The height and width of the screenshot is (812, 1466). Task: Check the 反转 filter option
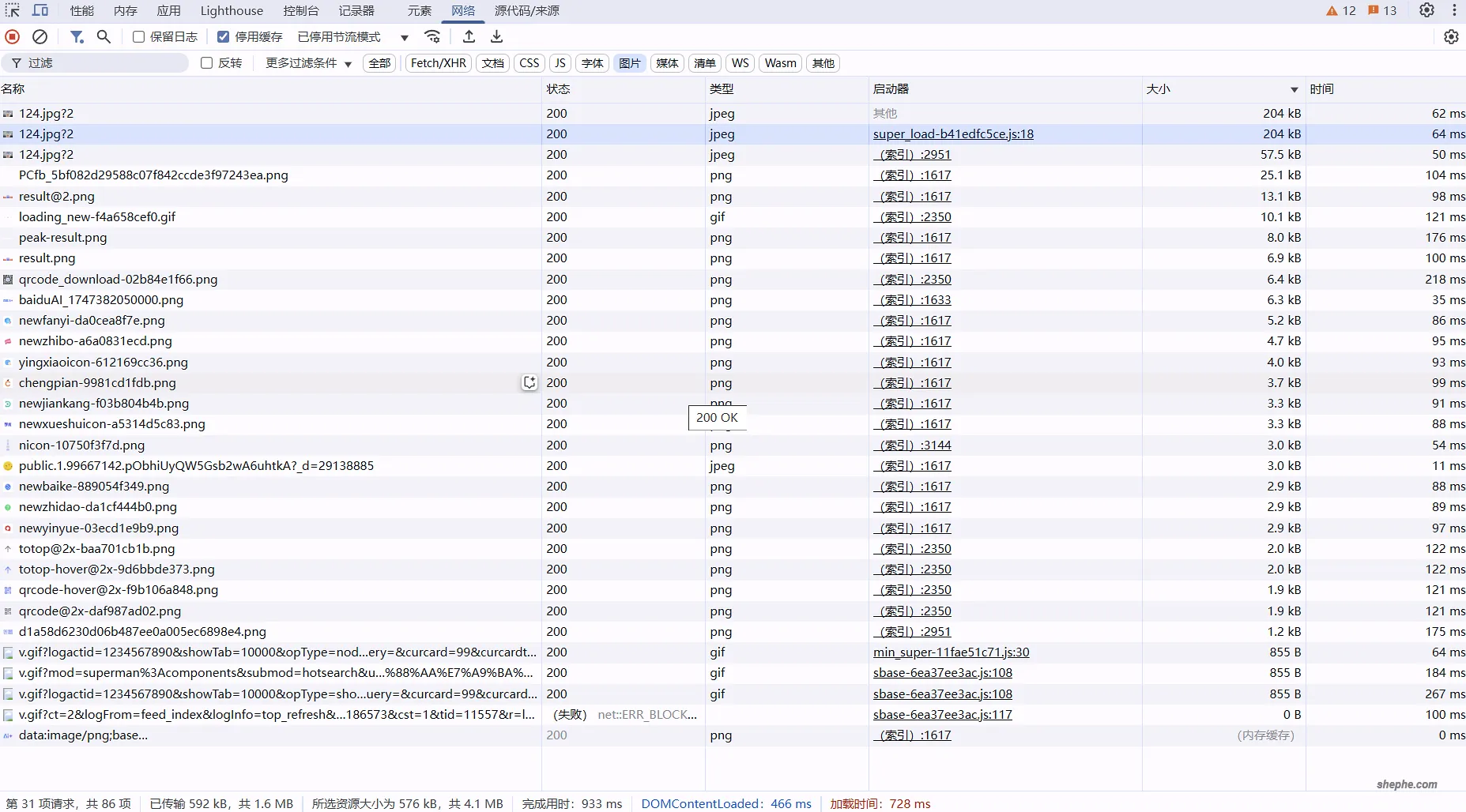[x=206, y=63]
